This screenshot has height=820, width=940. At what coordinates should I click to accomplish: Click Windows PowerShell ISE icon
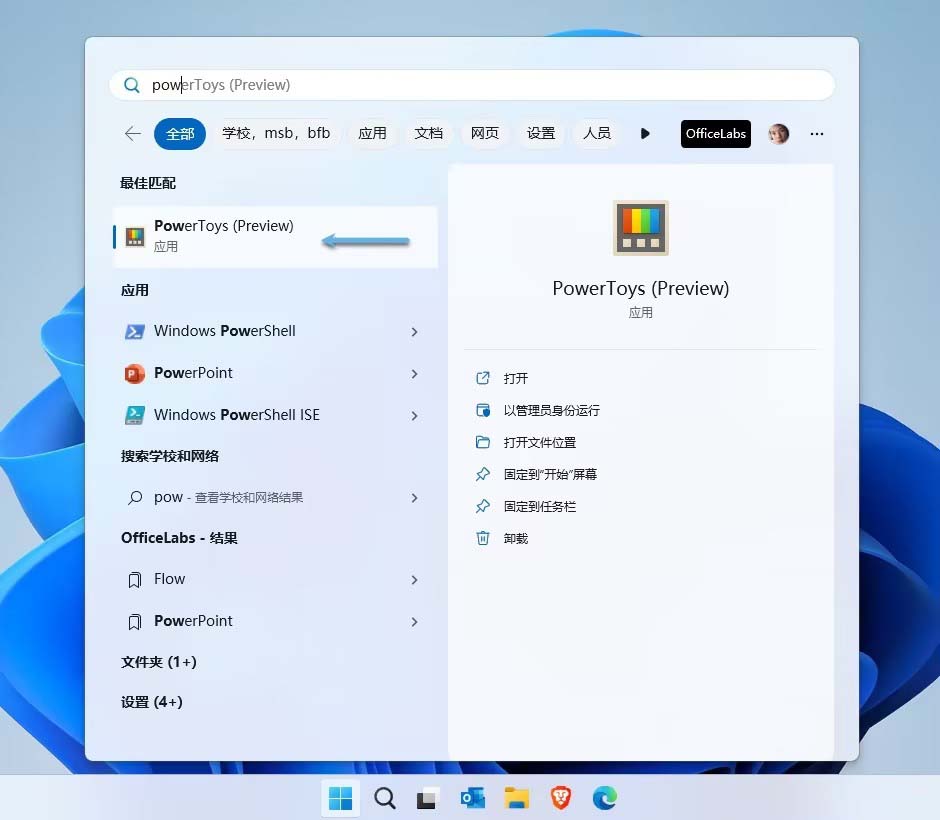(x=134, y=415)
